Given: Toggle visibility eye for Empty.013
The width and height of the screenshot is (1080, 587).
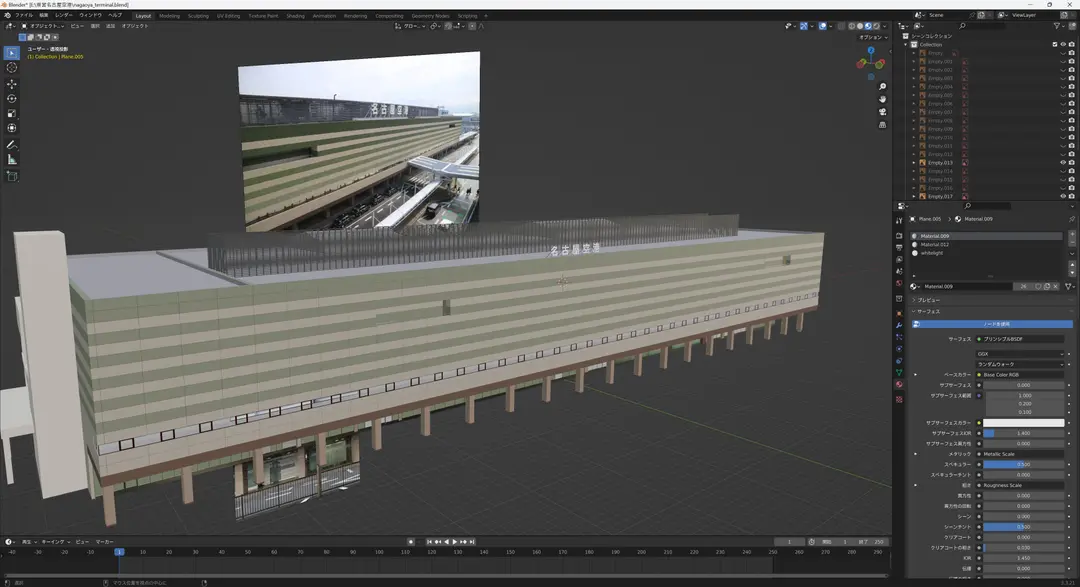Looking at the screenshot, I should (1063, 163).
